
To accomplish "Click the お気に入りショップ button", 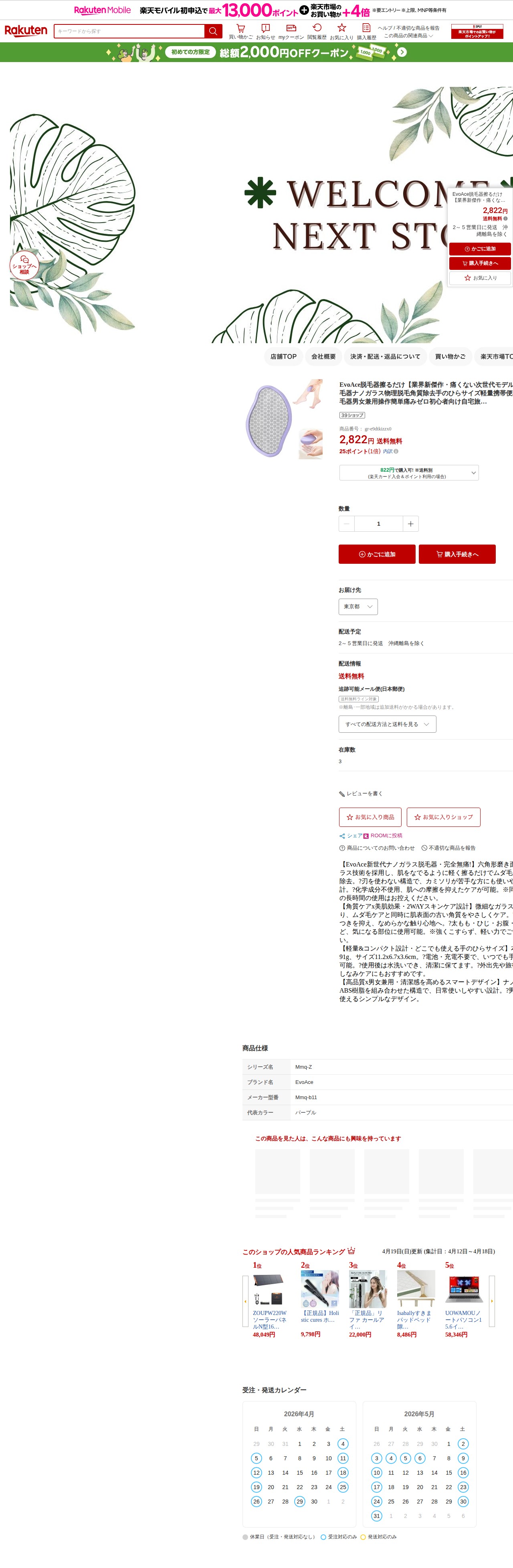I will 444,817.
